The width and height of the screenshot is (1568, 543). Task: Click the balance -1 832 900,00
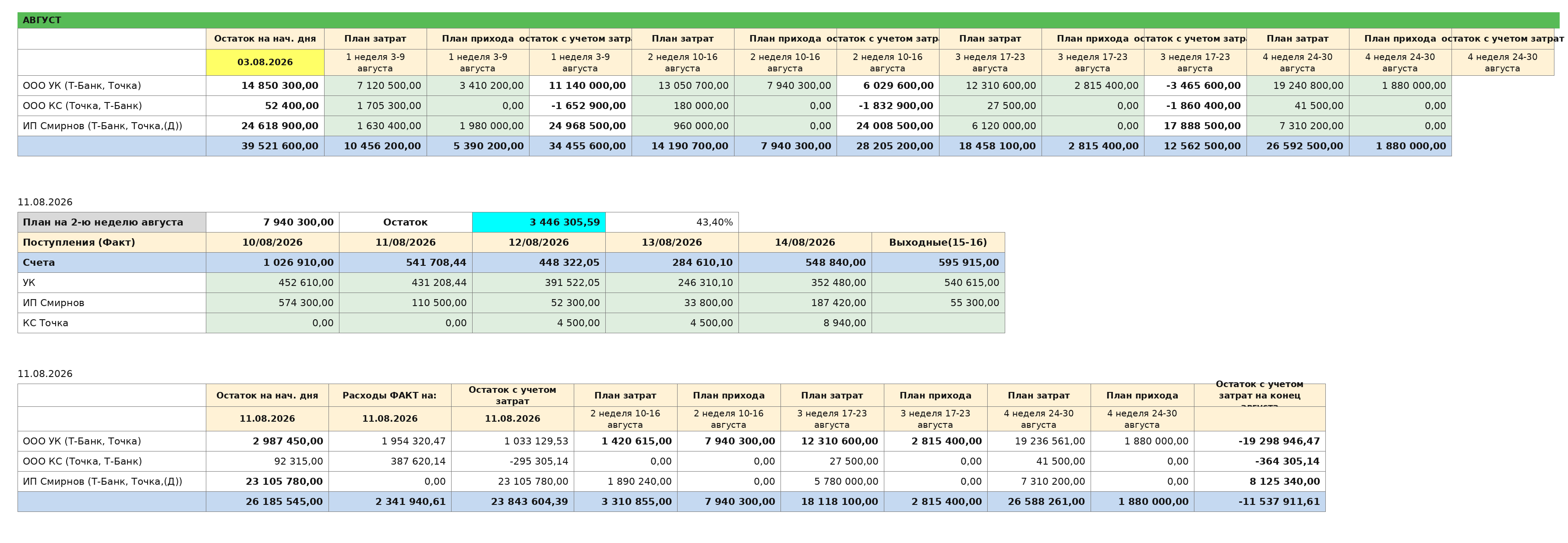(888, 106)
